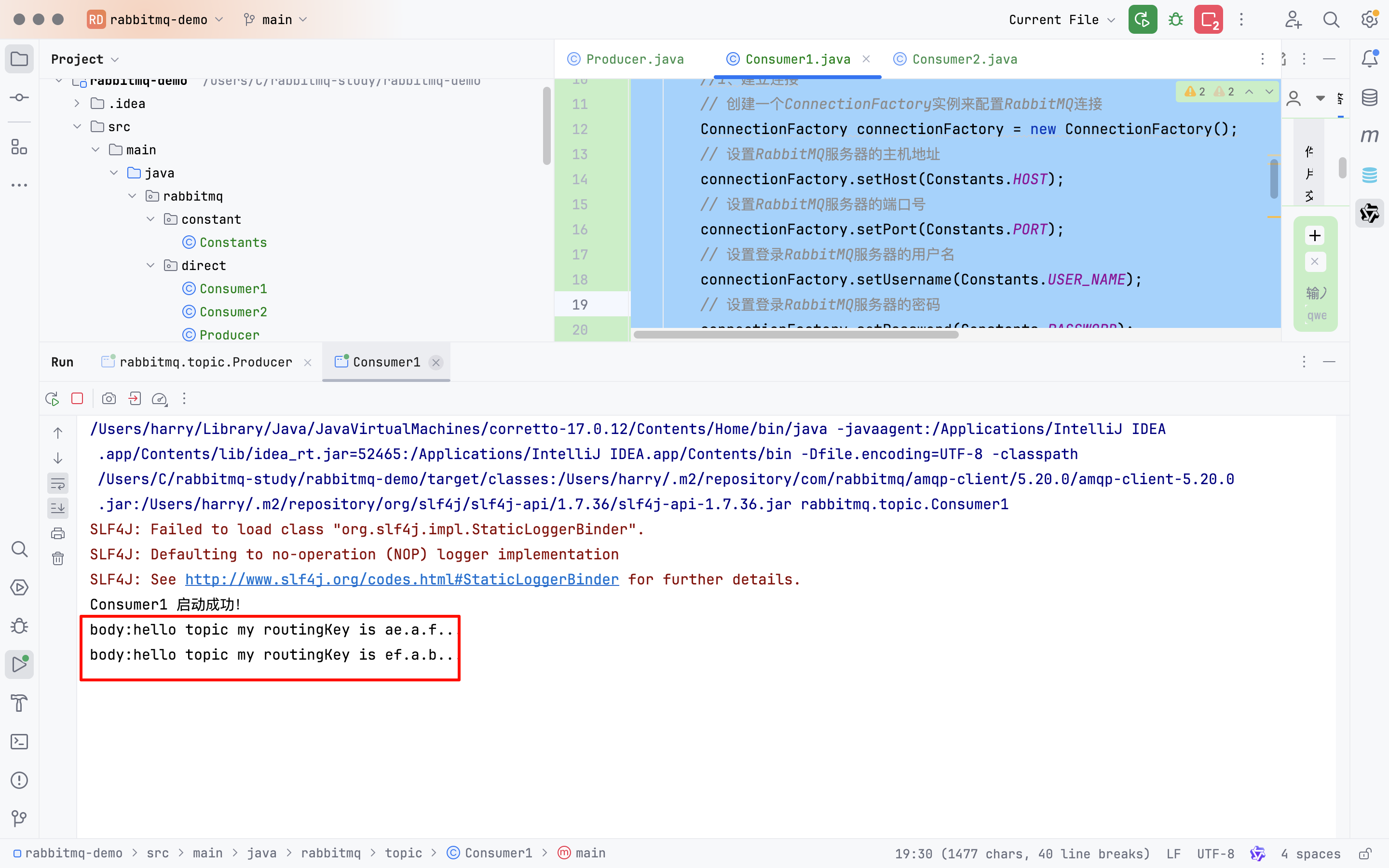
Task: Clear console output with trash icon
Action: click(x=58, y=558)
